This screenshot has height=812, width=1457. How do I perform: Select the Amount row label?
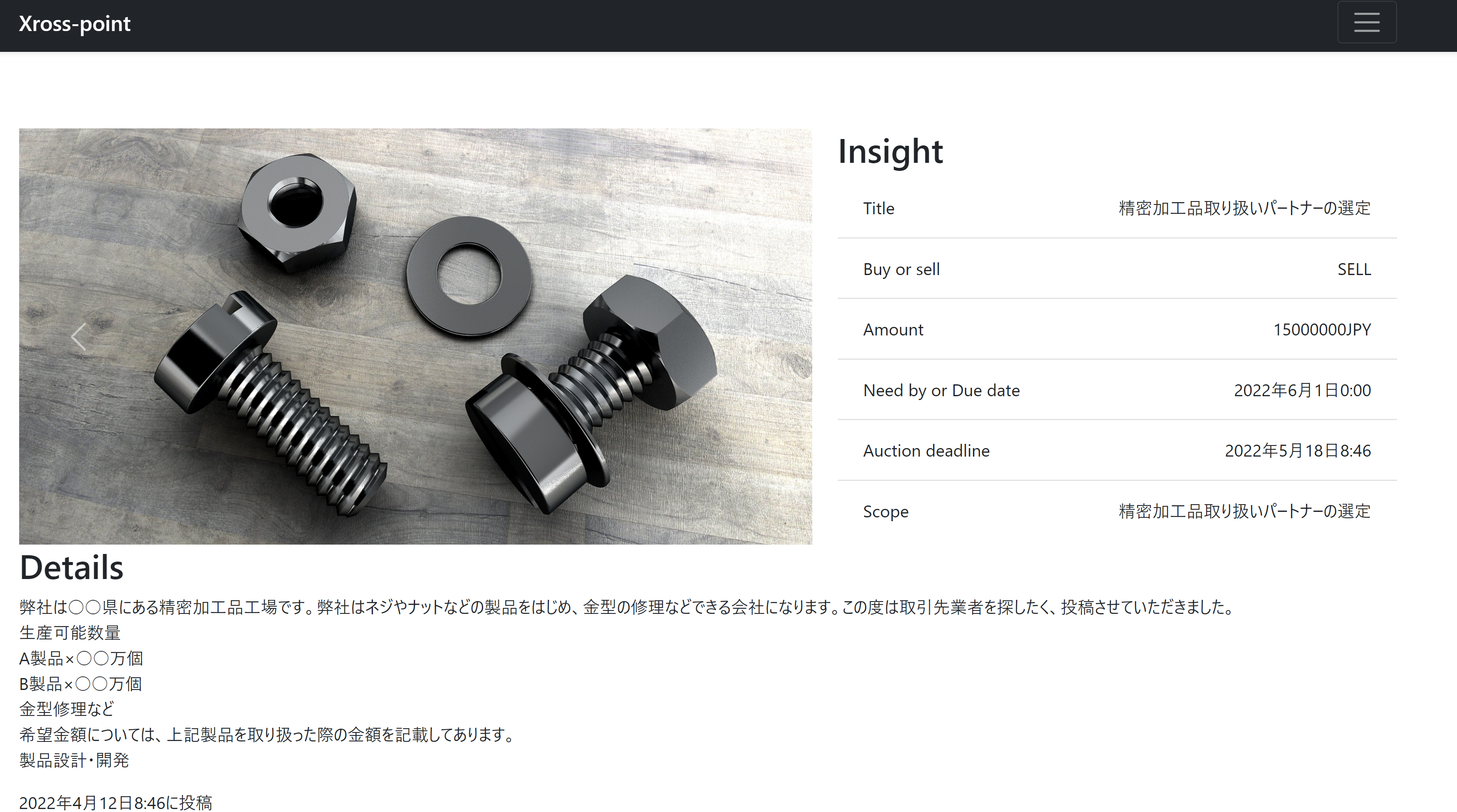(893, 329)
